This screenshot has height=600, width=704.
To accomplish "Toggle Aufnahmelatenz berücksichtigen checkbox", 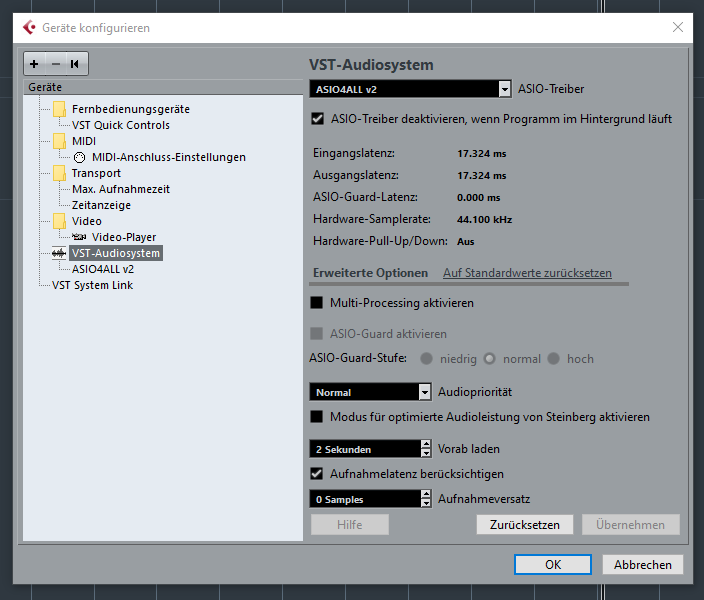I will point(317,474).
